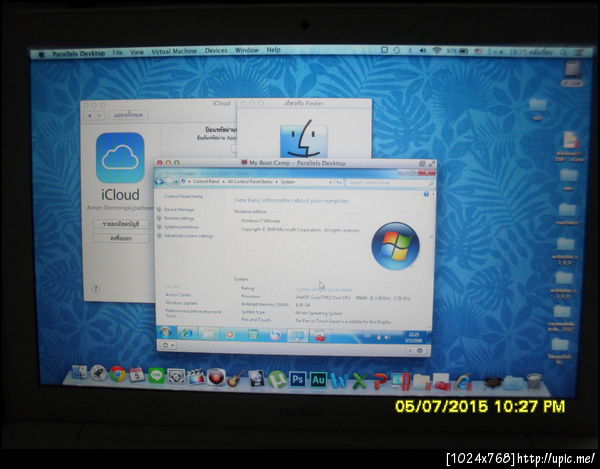
Task: Open System protection link
Action: 181,227
